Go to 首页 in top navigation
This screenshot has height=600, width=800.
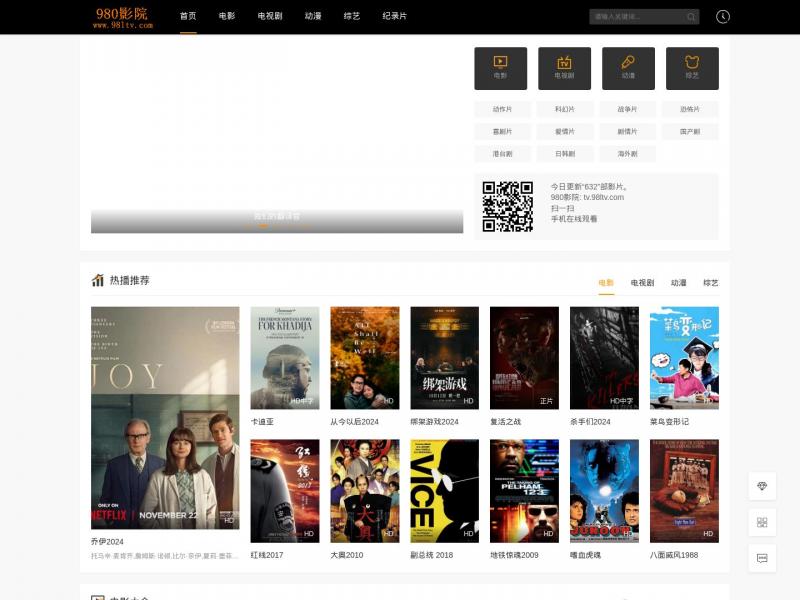[x=188, y=16]
